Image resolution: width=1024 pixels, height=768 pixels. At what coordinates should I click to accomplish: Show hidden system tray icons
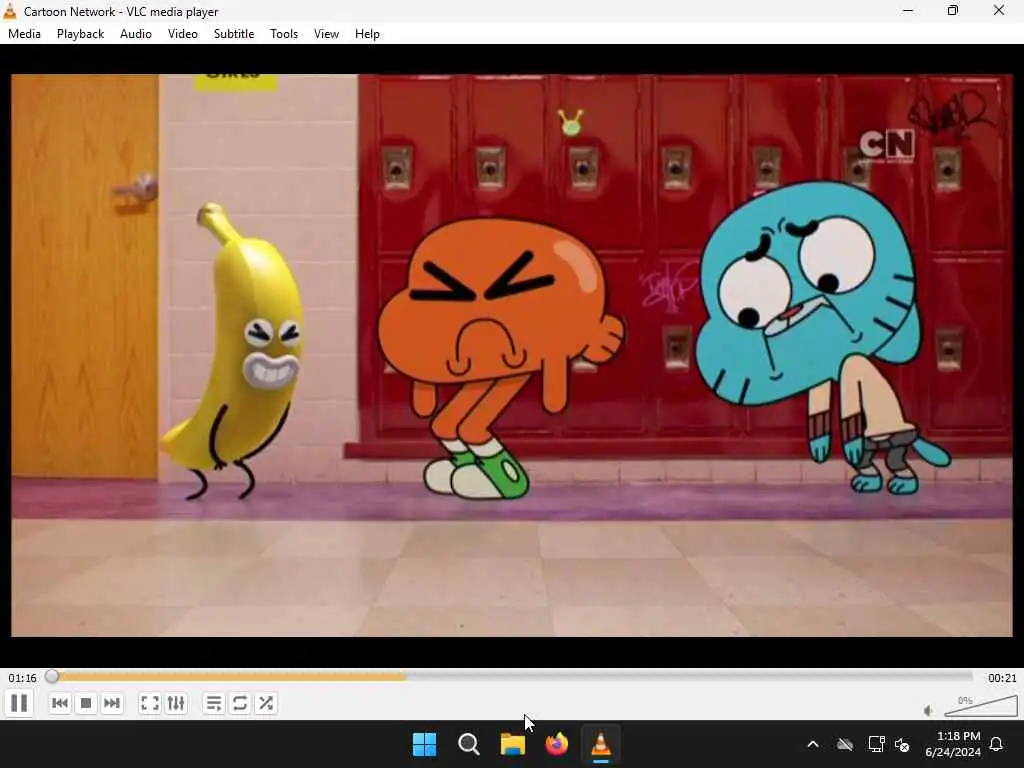click(813, 744)
